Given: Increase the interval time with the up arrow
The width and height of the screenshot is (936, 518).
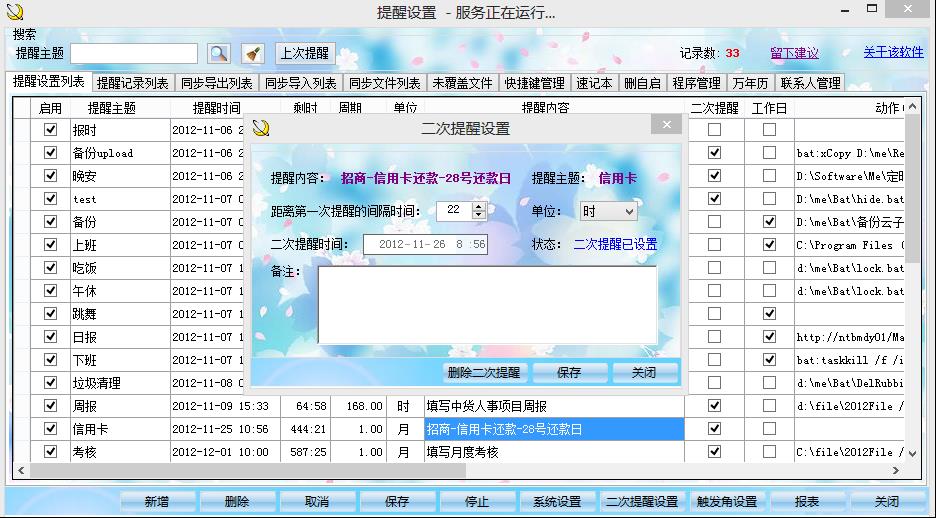Looking at the screenshot, I should (x=478, y=206).
